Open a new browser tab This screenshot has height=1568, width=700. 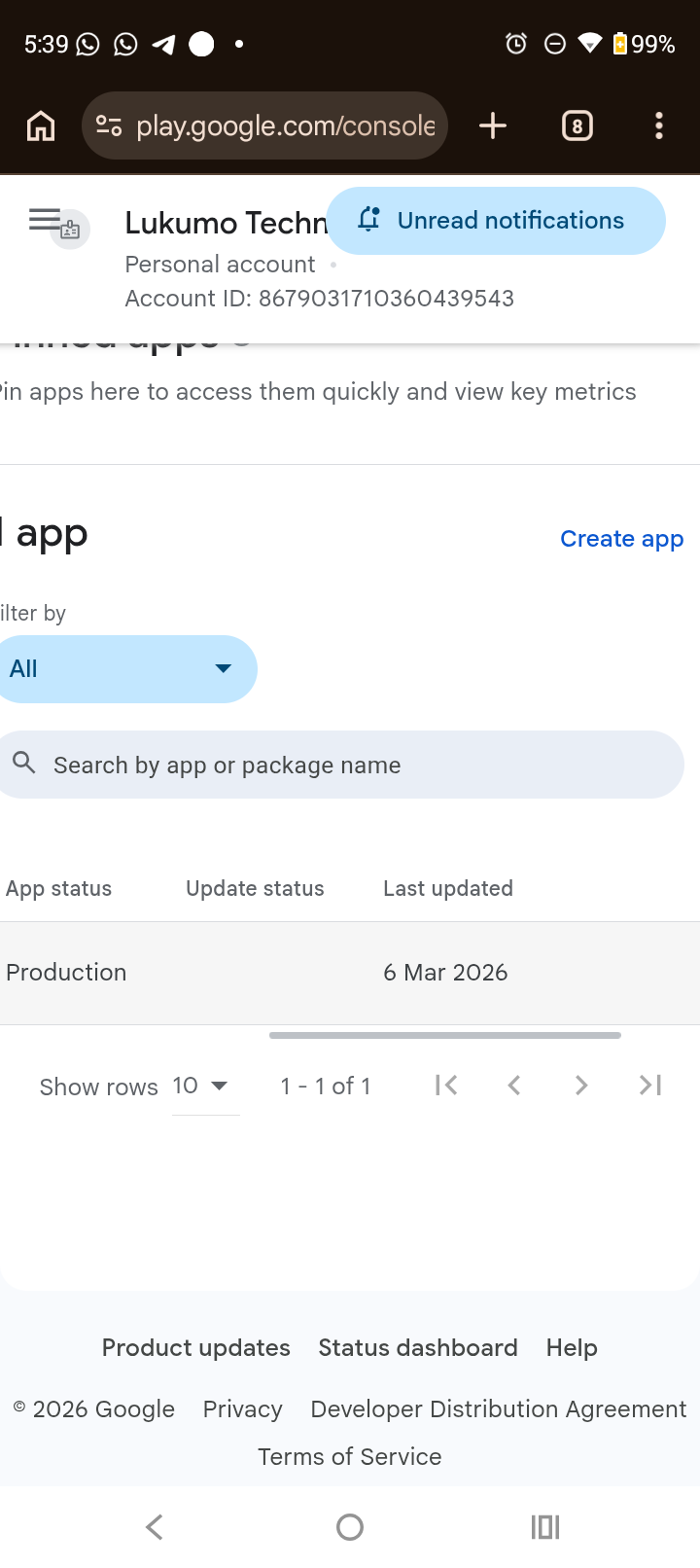[x=493, y=125]
